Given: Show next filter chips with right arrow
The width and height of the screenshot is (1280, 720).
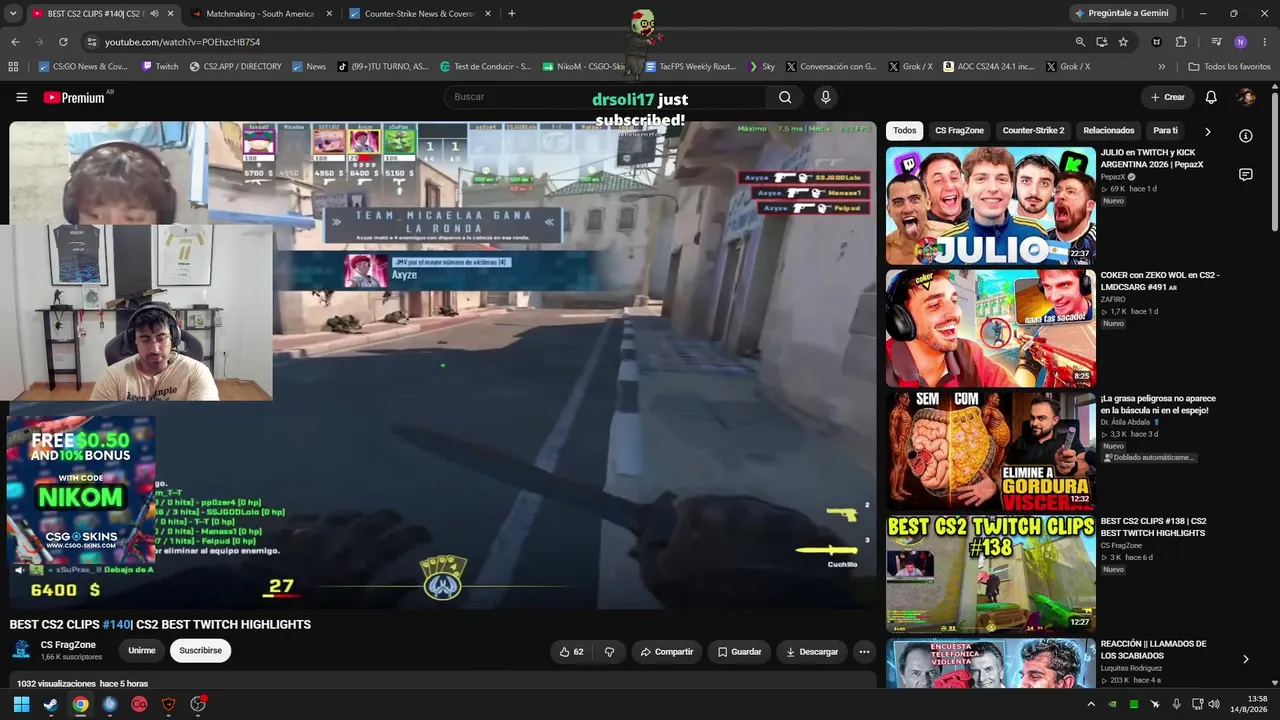Looking at the screenshot, I should (1207, 131).
